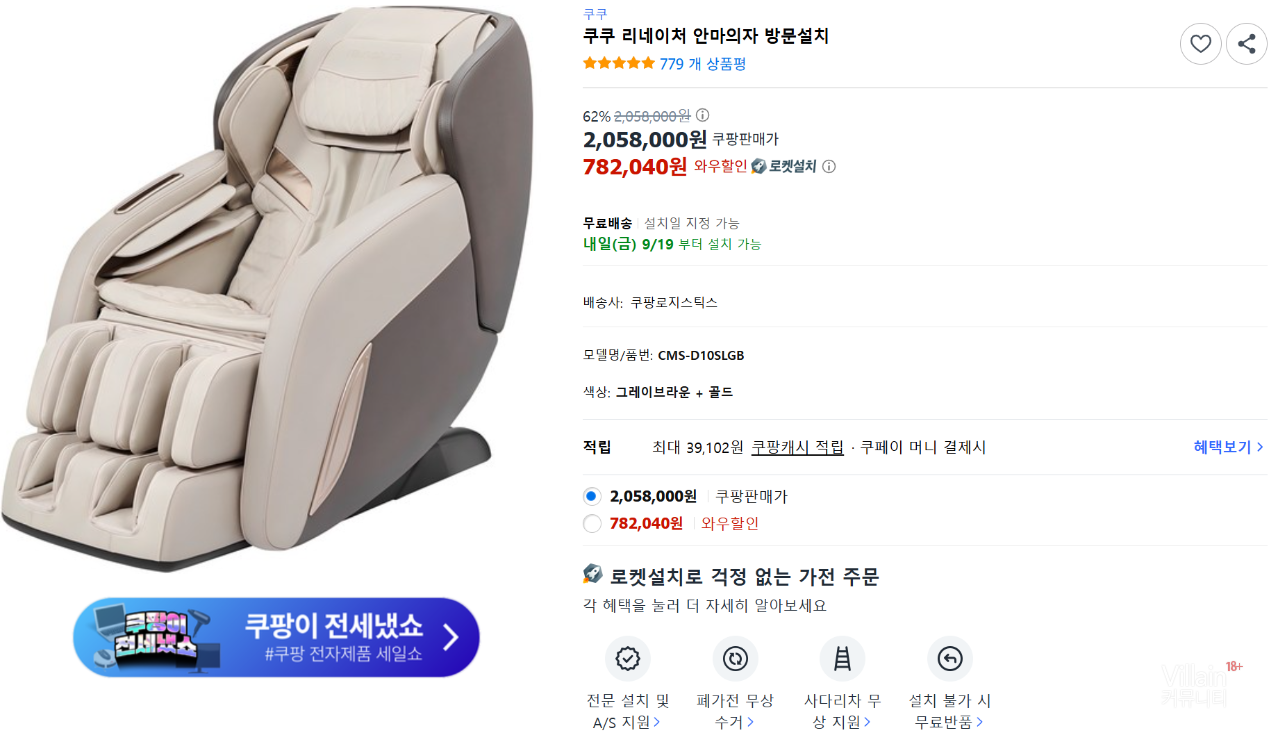Click info icon next to 로켓설치 badge
This screenshot has height=742, width=1278.
[x=829, y=166]
